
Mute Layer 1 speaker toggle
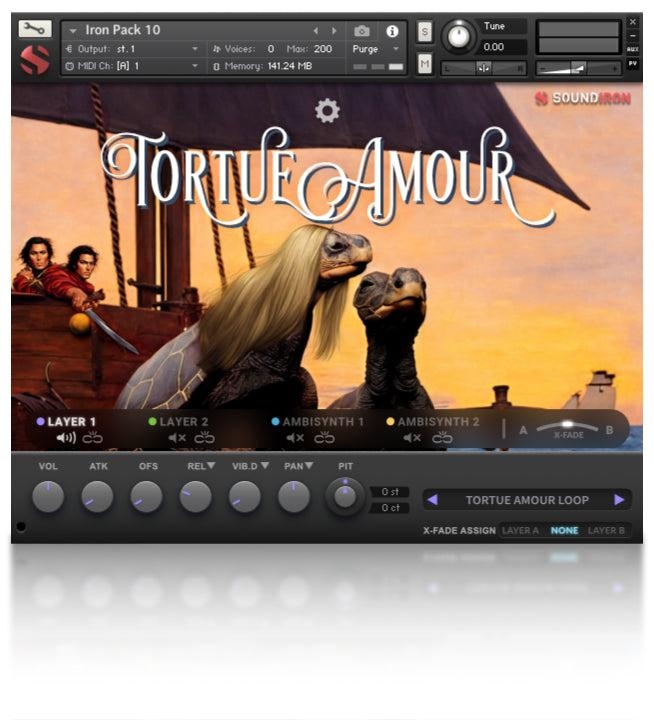[x=67, y=438]
